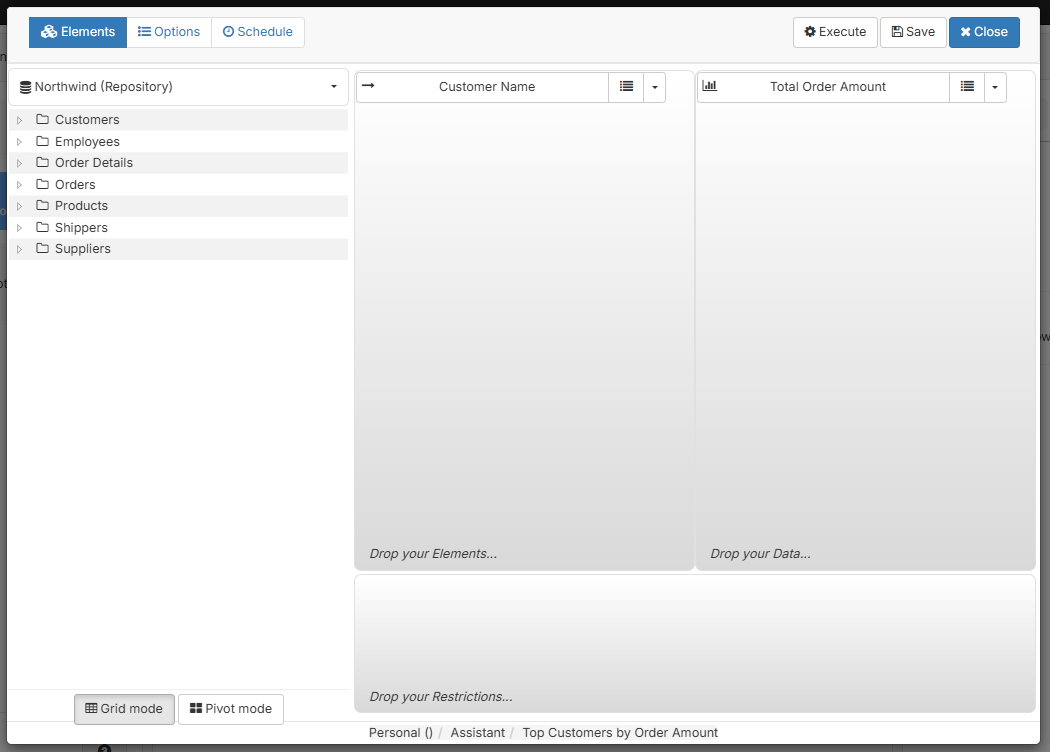Click the list icon beside Total Order Amount

[x=967, y=87]
